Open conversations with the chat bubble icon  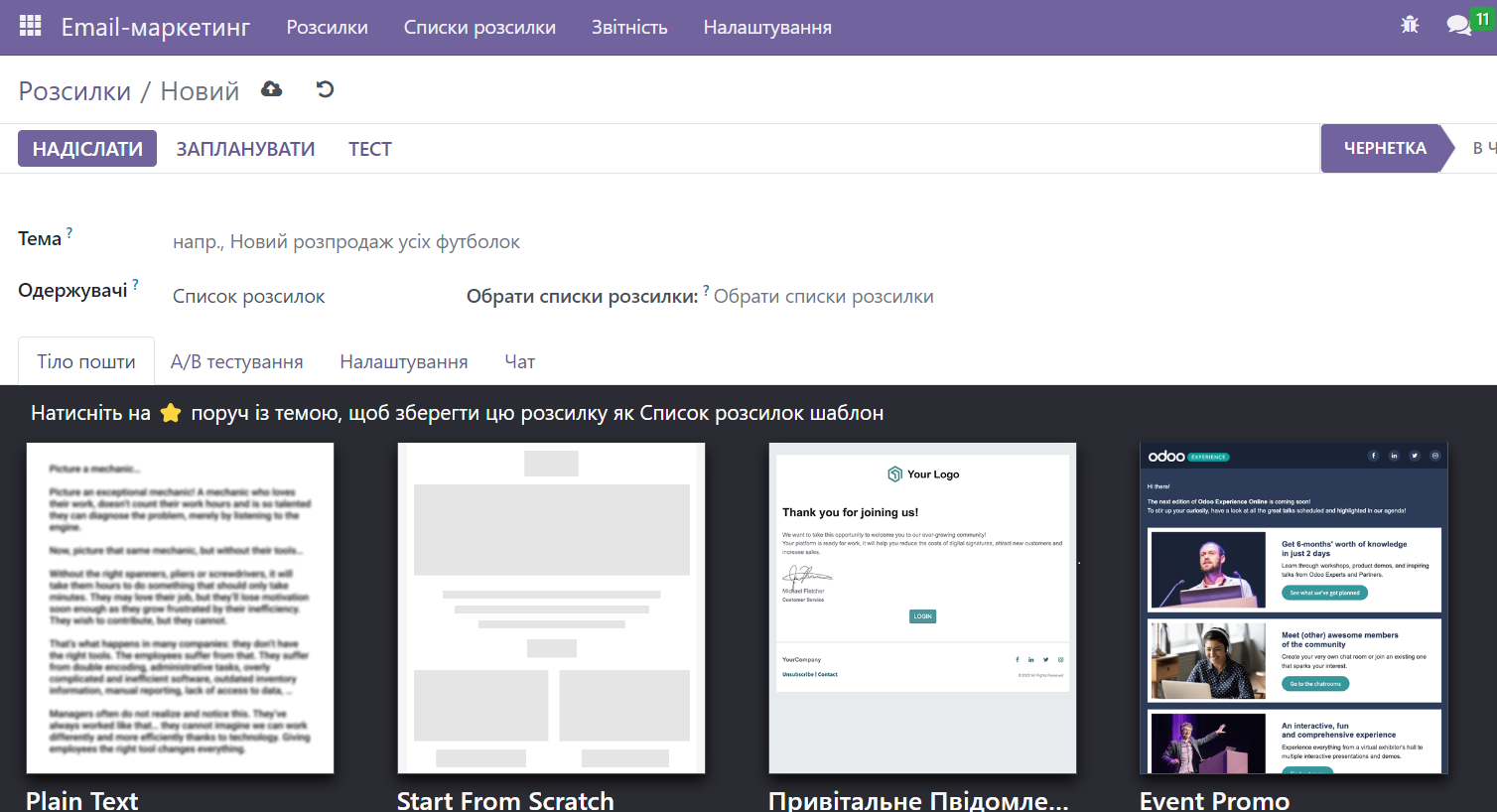(x=1458, y=24)
